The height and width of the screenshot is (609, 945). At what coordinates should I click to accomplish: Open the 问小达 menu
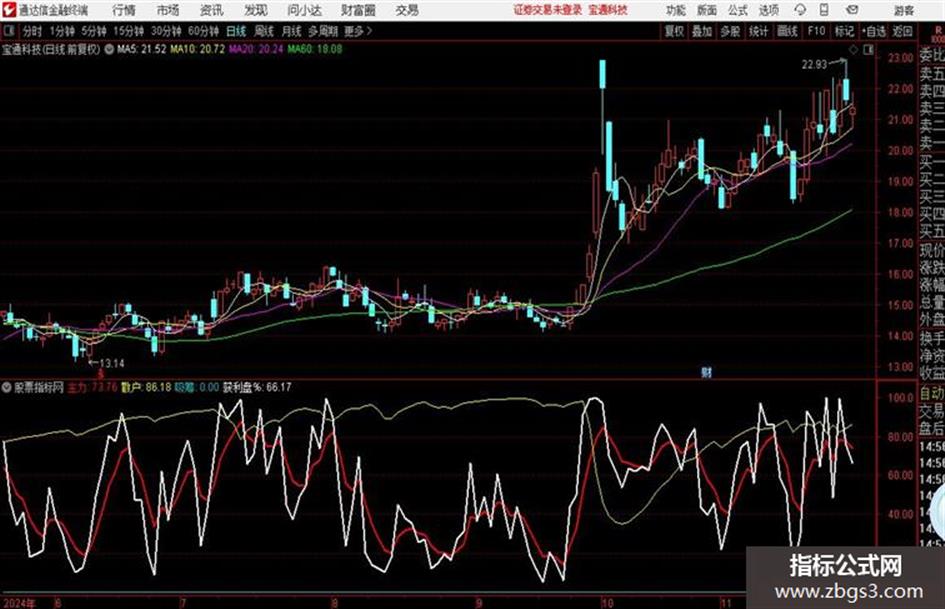[x=304, y=10]
